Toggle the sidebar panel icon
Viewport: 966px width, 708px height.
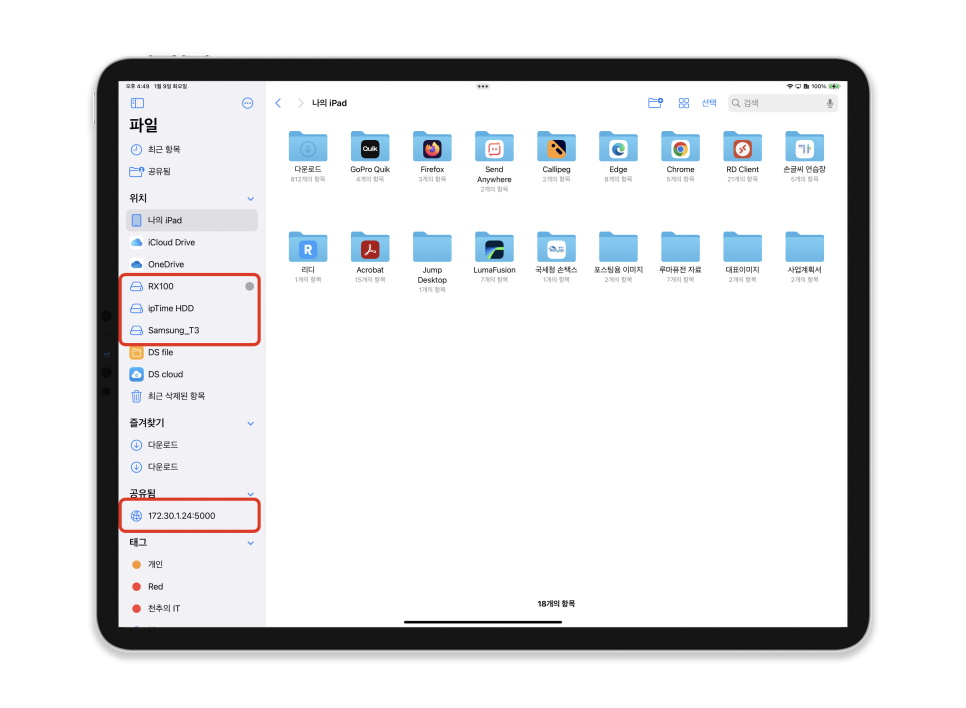pos(137,103)
